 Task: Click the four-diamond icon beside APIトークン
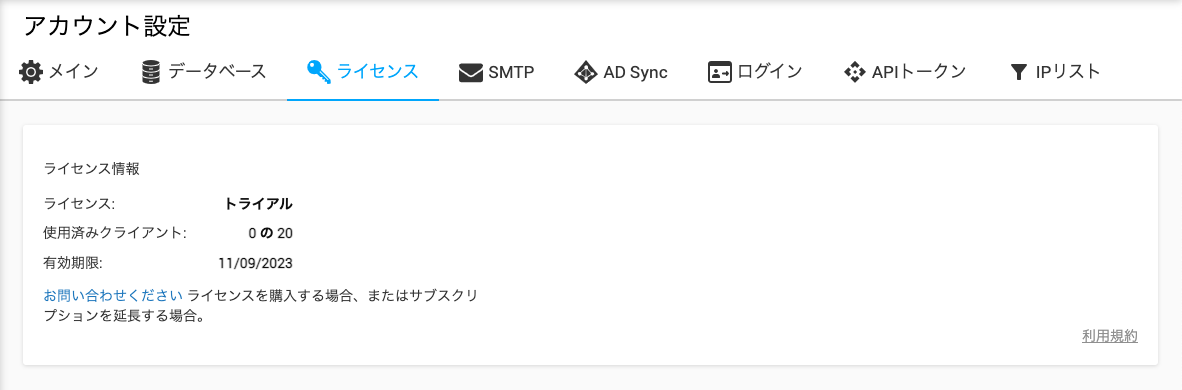pos(854,72)
